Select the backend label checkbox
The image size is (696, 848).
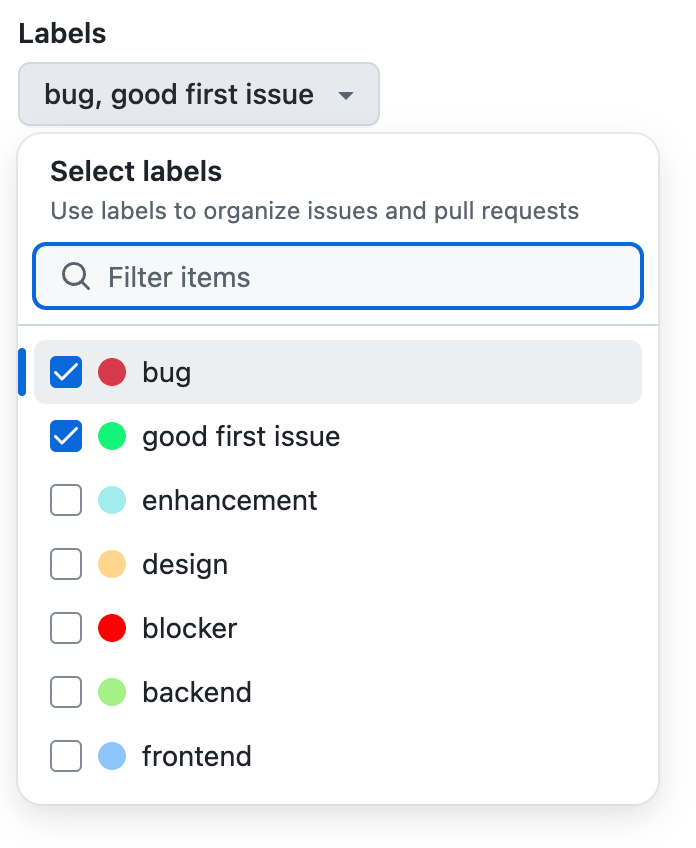66,692
